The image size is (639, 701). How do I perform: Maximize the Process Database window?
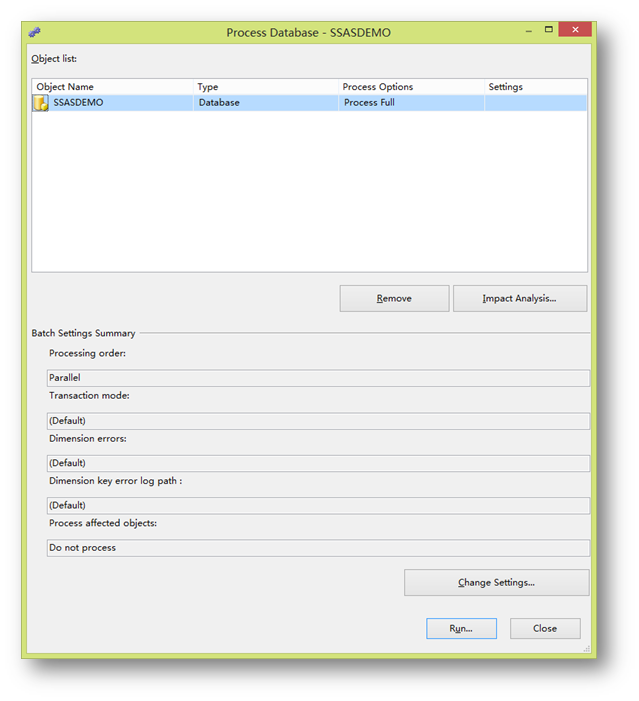(x=549, y=30)
